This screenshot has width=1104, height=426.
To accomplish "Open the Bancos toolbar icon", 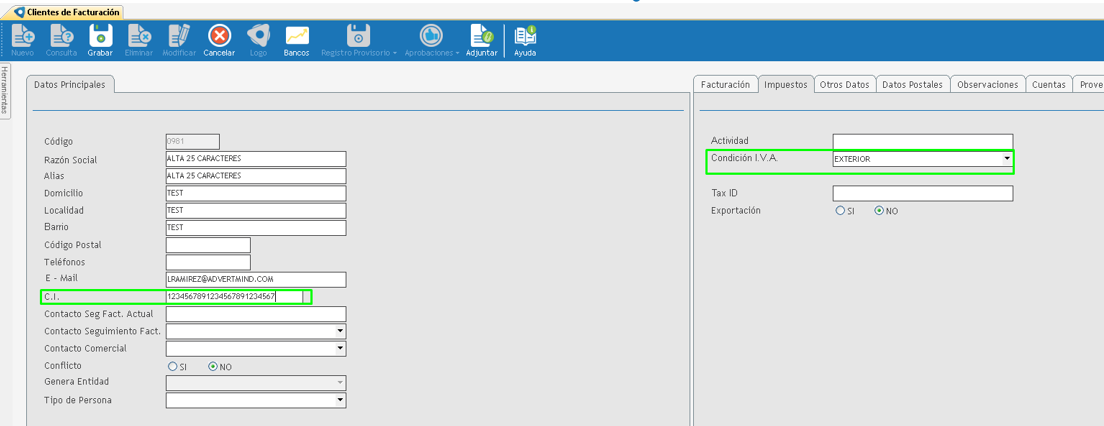I will (297, 39).
